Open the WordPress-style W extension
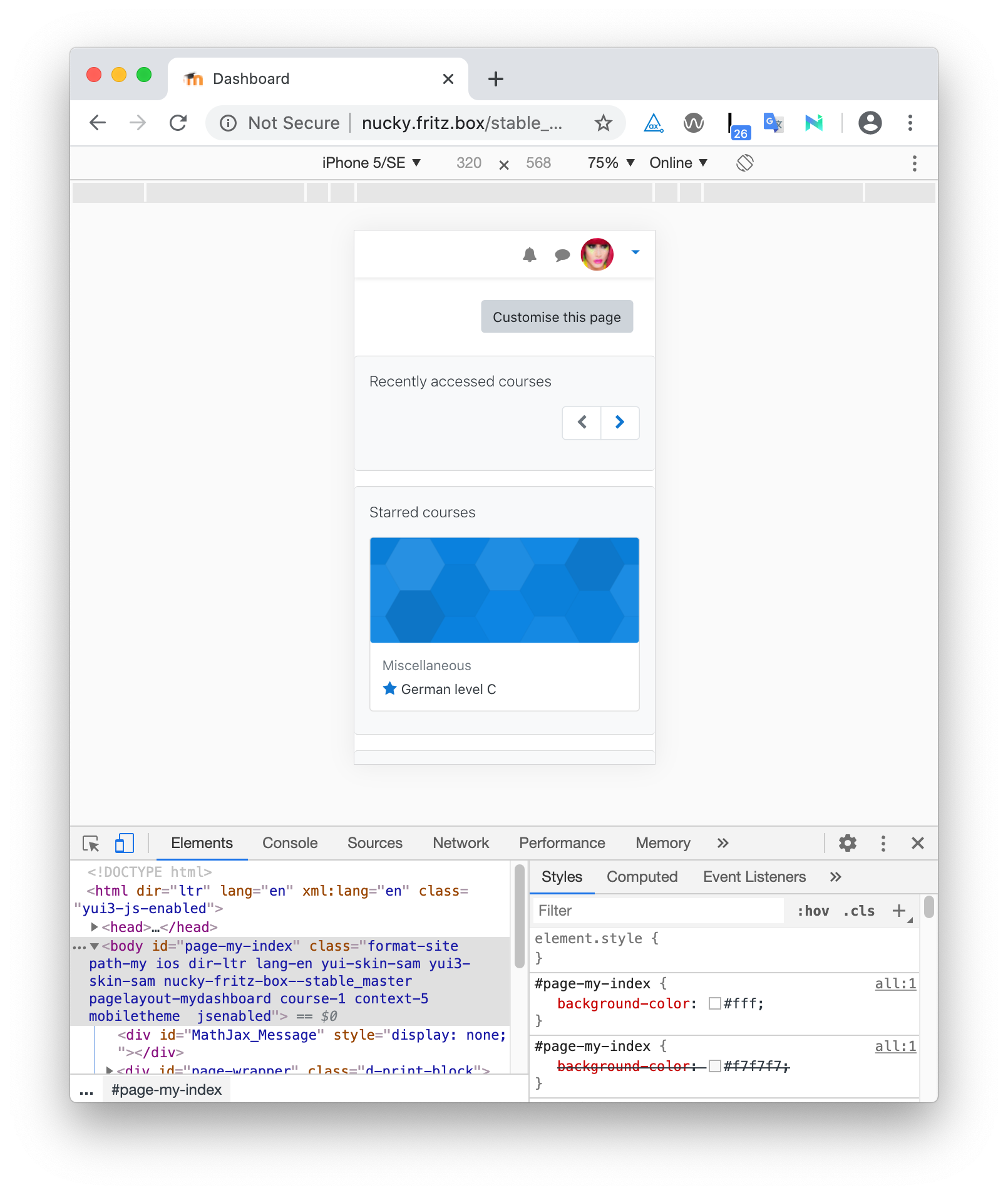 click(694, 123)
